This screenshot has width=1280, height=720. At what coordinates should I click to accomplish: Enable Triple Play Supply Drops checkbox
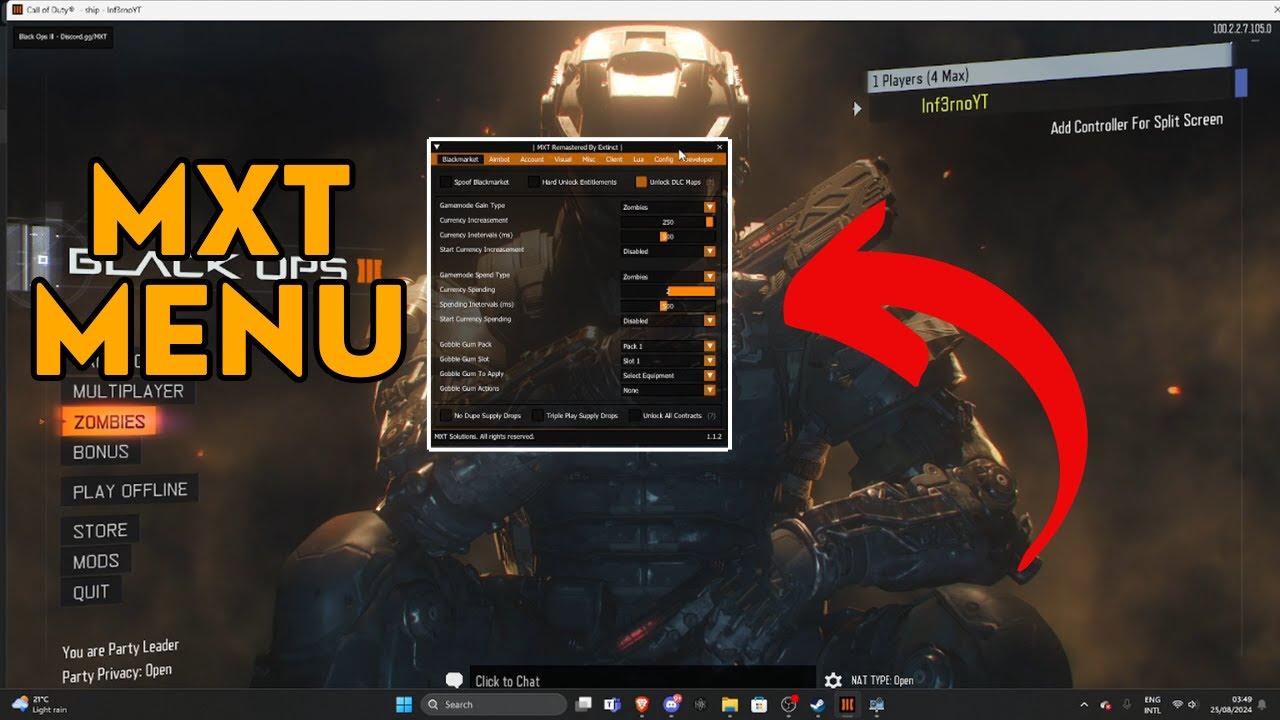(x=537, y=415)
